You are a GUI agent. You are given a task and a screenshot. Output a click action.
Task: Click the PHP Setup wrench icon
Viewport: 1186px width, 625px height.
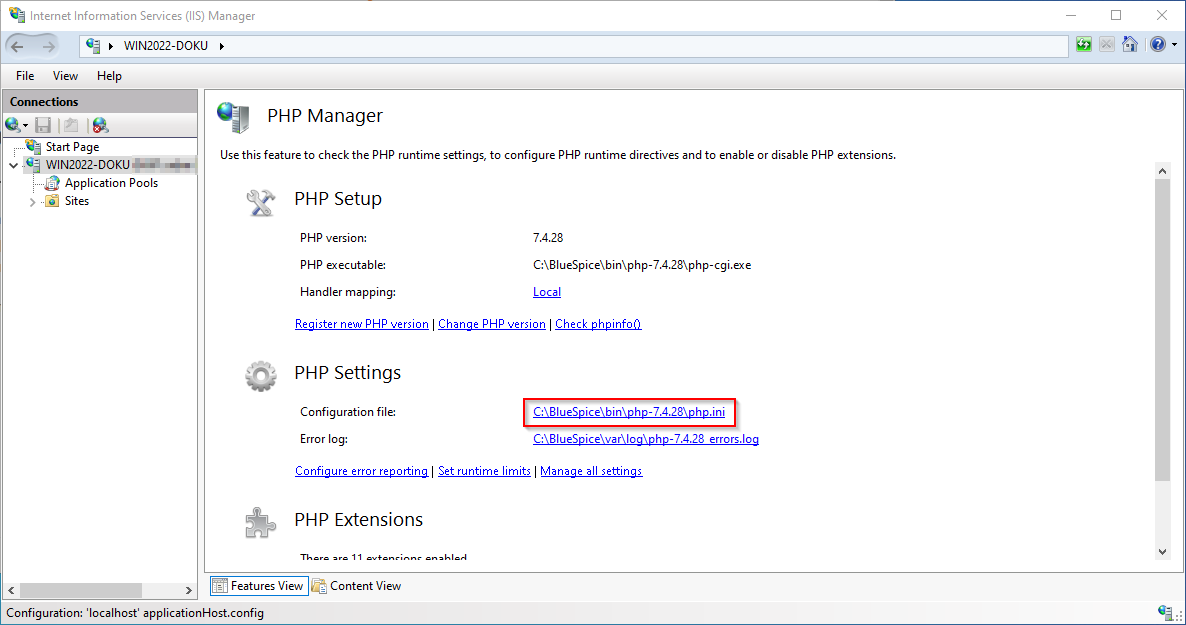[x=260, y=202]
